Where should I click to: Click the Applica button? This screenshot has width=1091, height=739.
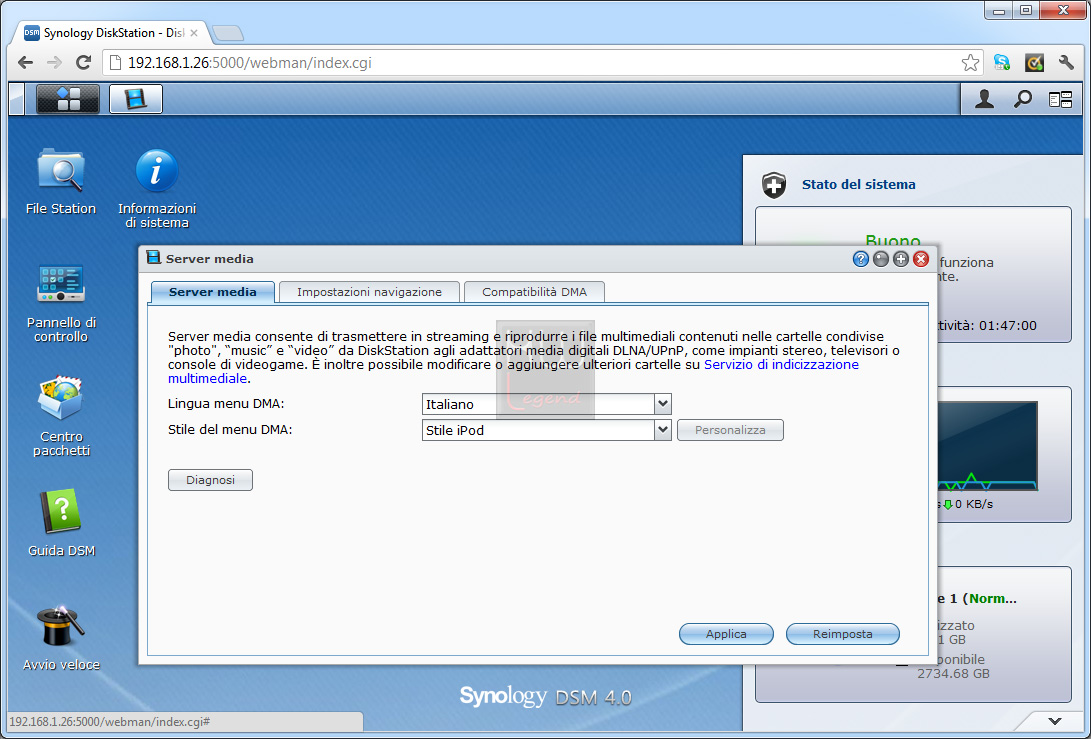tap(726, 634)
